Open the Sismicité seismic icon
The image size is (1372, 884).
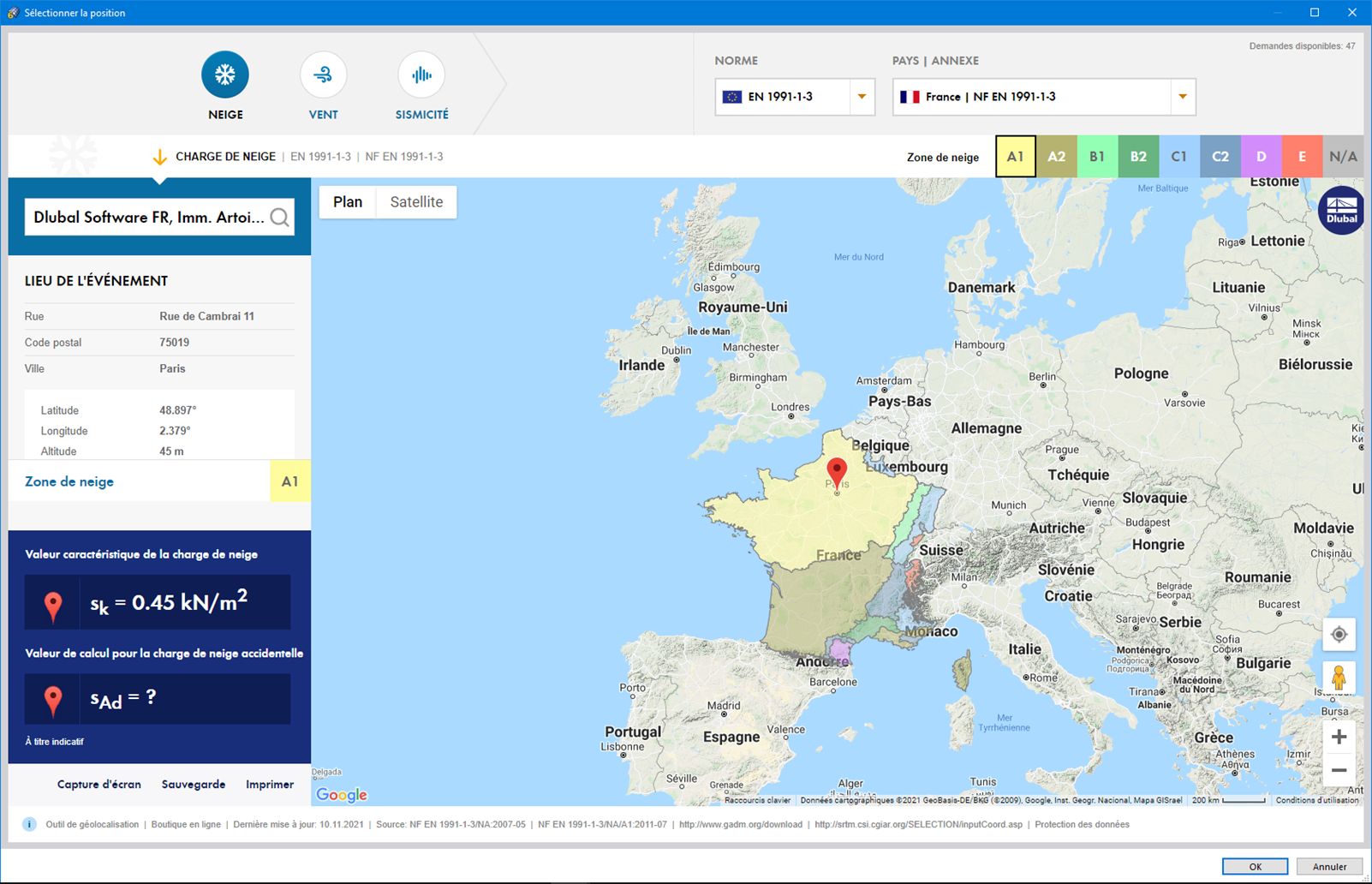click(x=421, y=75)
